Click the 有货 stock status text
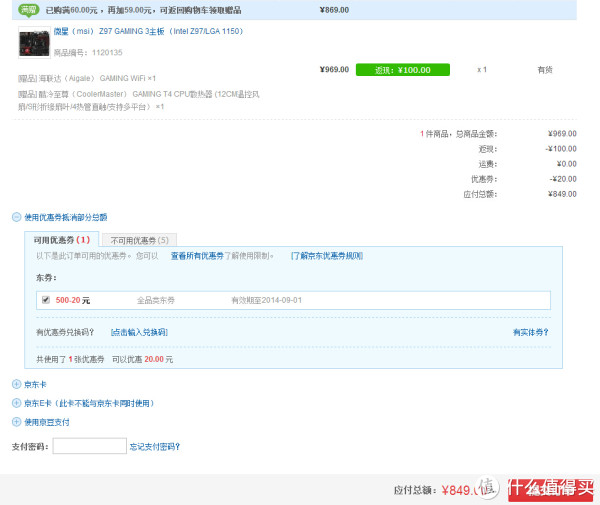This screenshot has width=600, height=505. 545,70
